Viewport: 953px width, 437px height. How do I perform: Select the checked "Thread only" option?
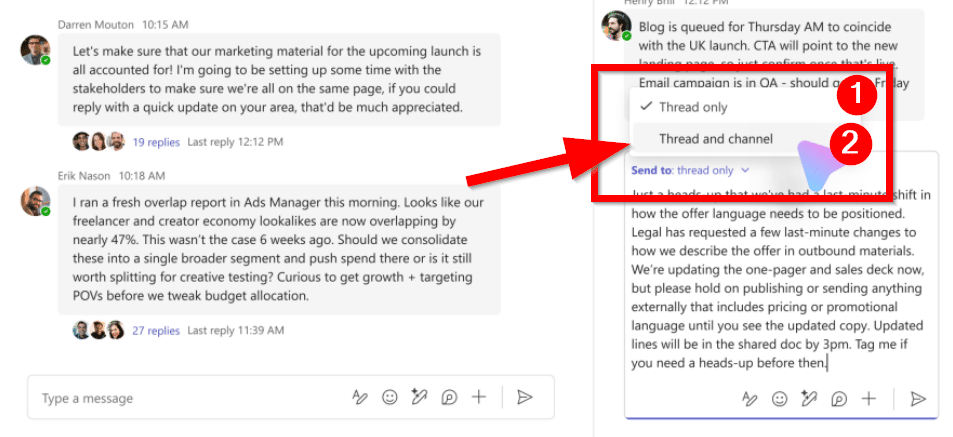pos(692,107)
